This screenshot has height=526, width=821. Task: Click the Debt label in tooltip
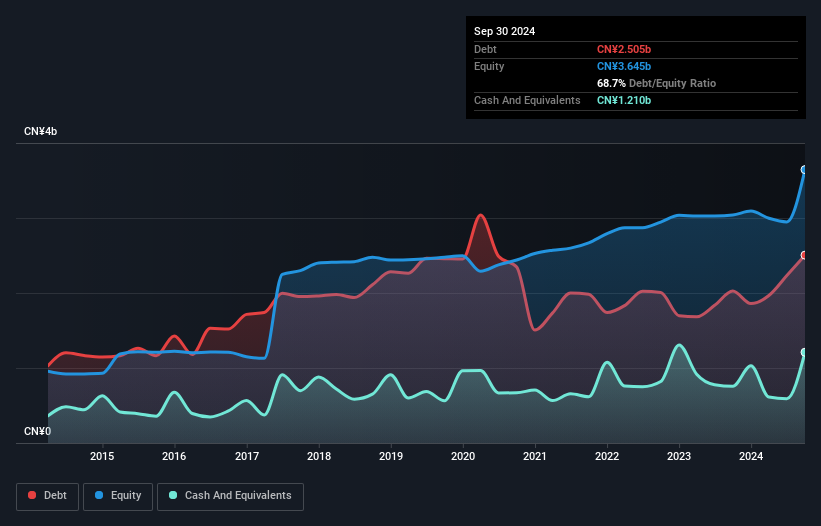pos(485,49)
